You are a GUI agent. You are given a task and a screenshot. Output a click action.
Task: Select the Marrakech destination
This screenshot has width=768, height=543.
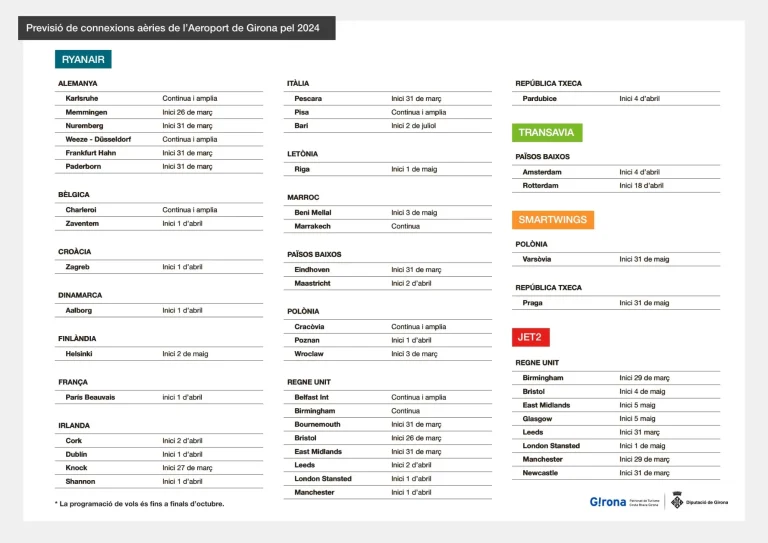[x=312, y=226]
